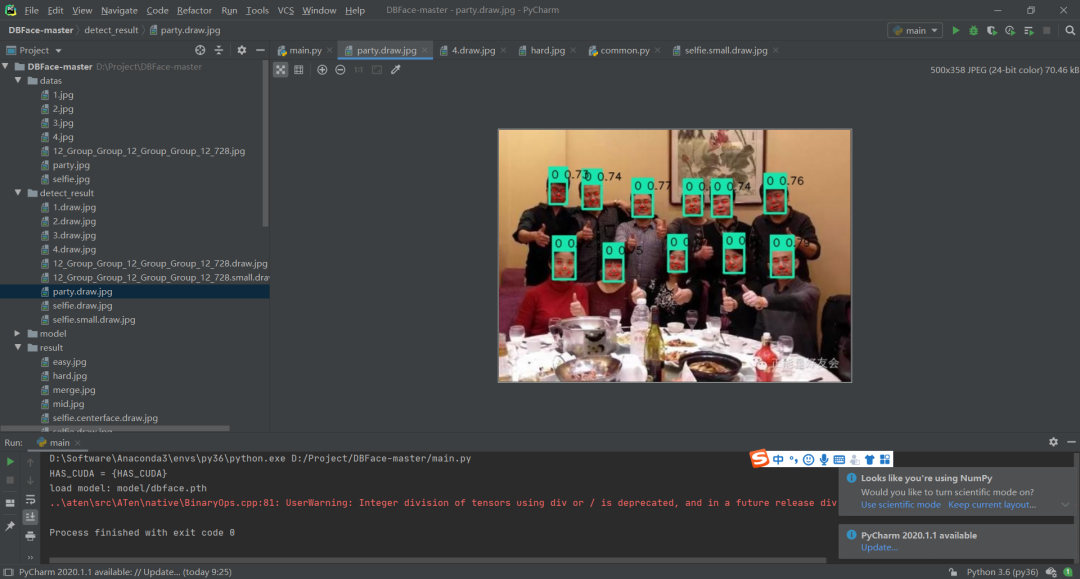Enable soft-wrap in the Run console
Screen dimensions: 1080x579
[x=31, y=498]
